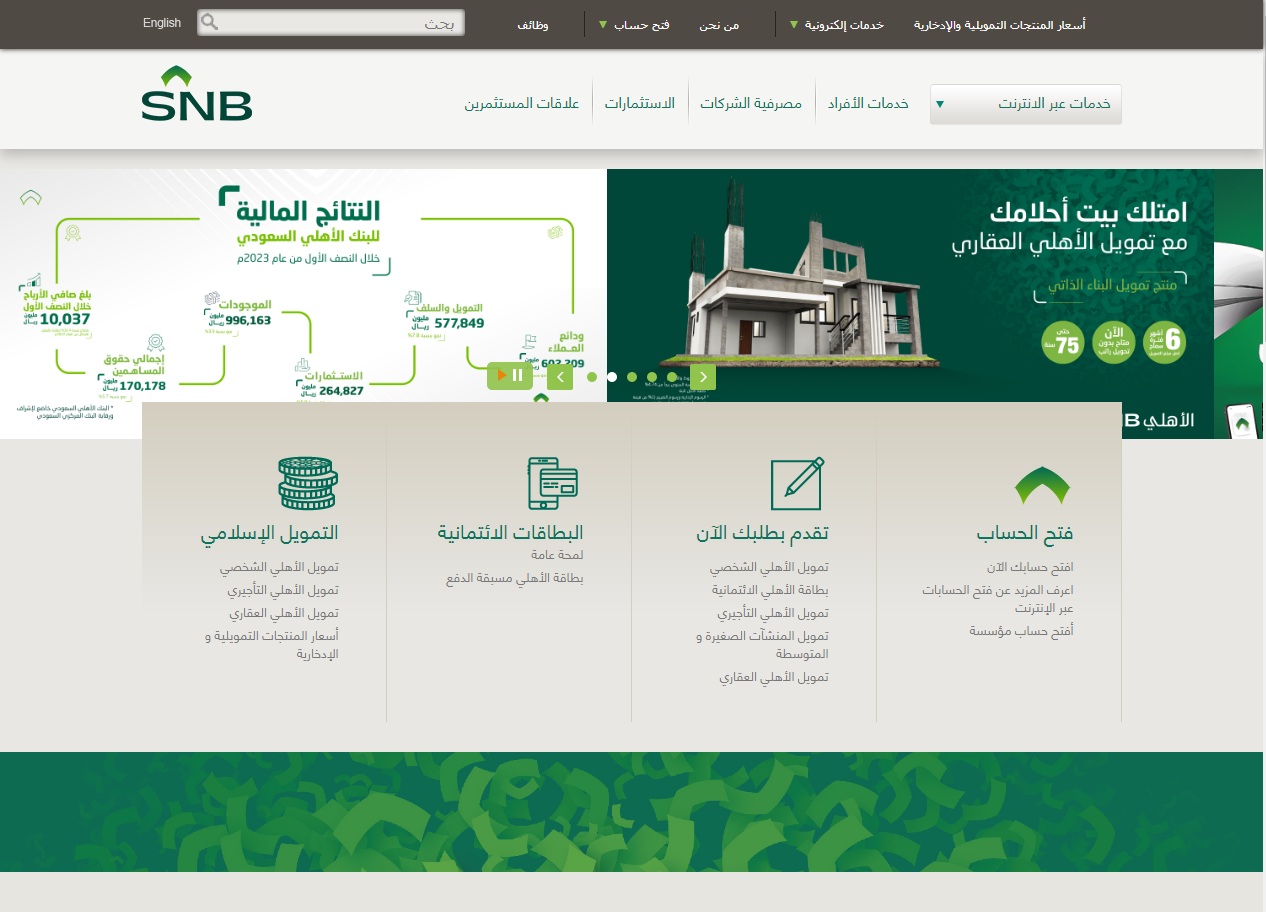
Task: Open the علاقات المستثمرين menu
Action: click(522, 104)
